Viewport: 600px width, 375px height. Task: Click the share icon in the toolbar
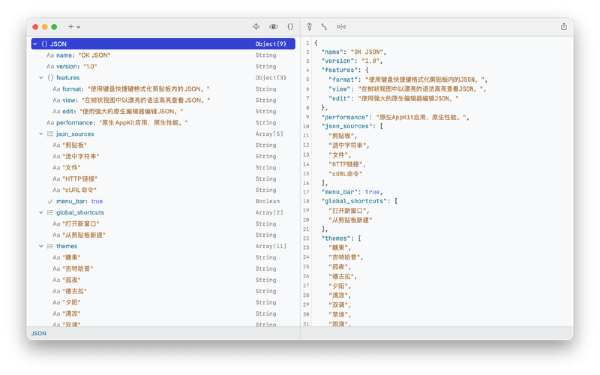(564, 26)
